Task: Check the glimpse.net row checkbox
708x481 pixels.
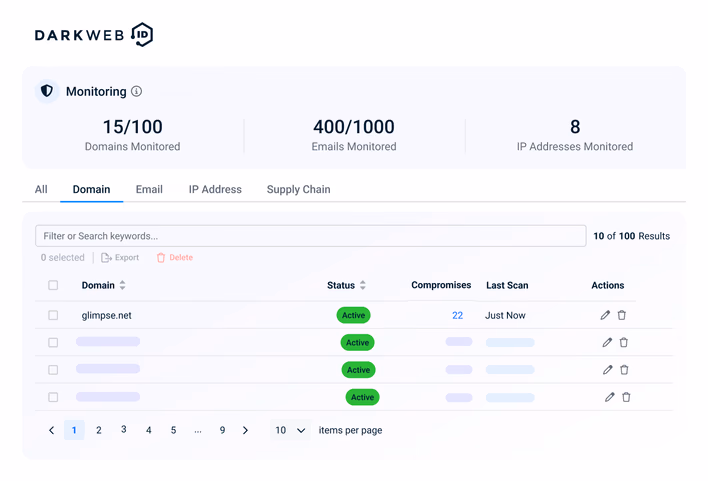Action: tap(53, 315)
